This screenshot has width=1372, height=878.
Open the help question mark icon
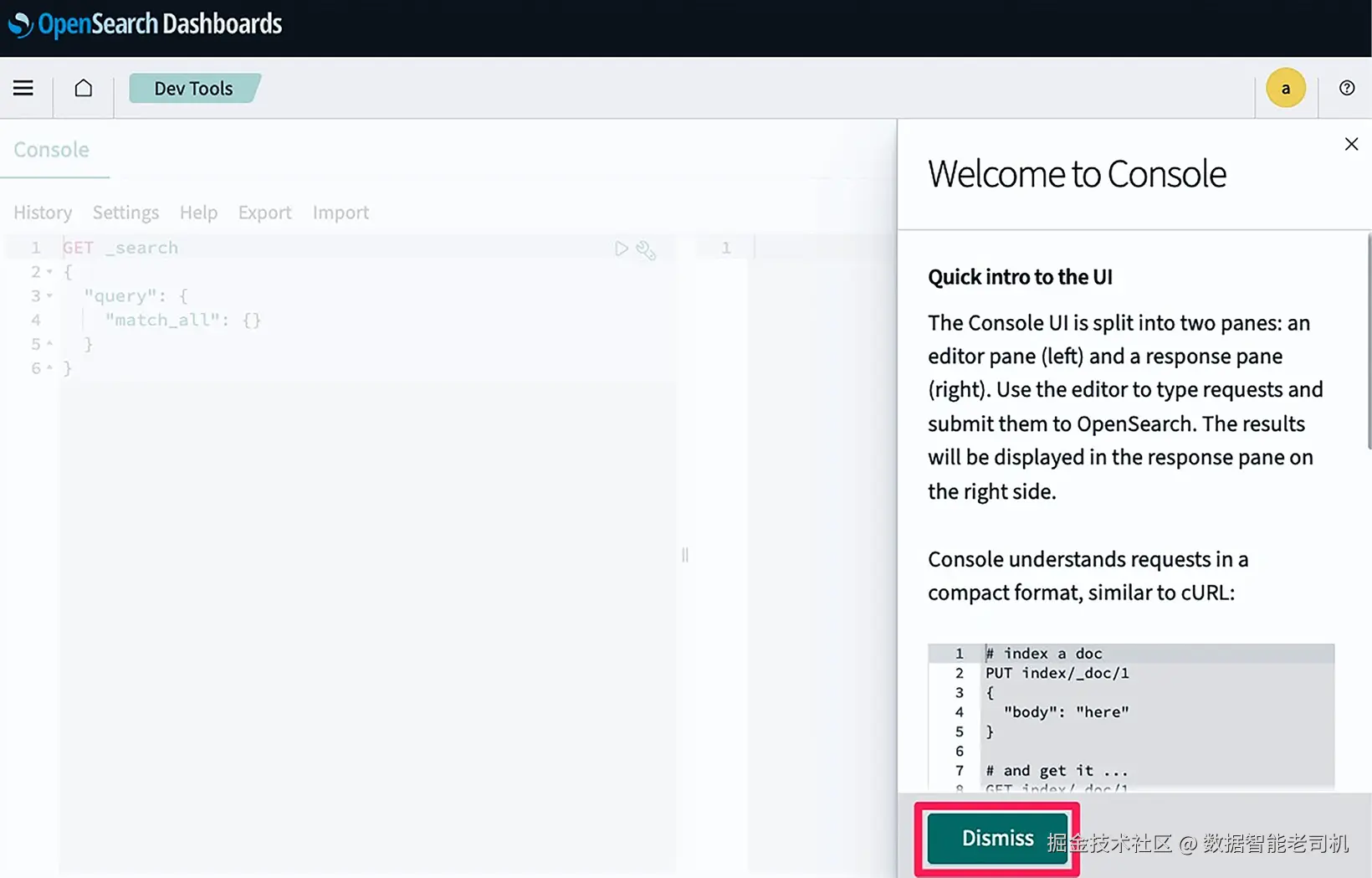(1347, 88)
